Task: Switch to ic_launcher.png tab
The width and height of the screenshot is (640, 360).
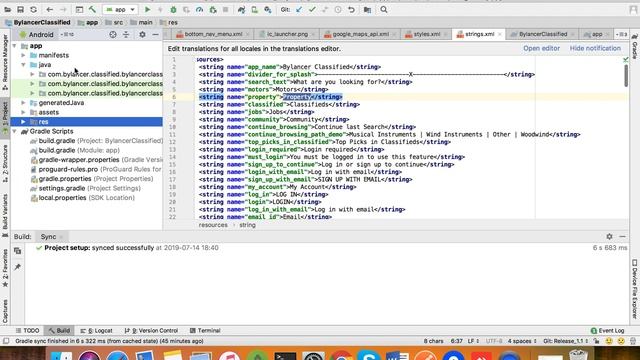Action: [286, 34]
